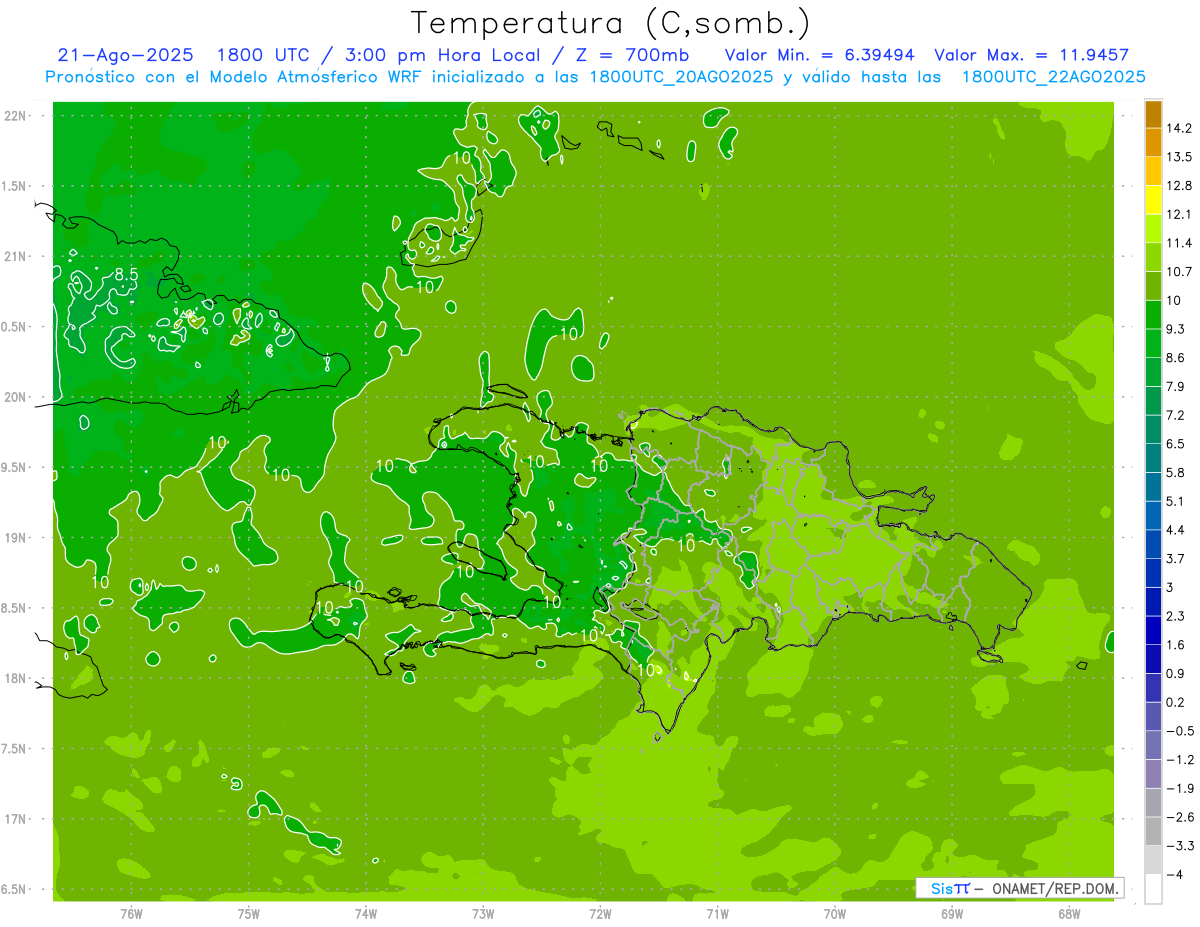
Task: Click the '9.3' colorbar value
Action: (x=1176, y=329)
